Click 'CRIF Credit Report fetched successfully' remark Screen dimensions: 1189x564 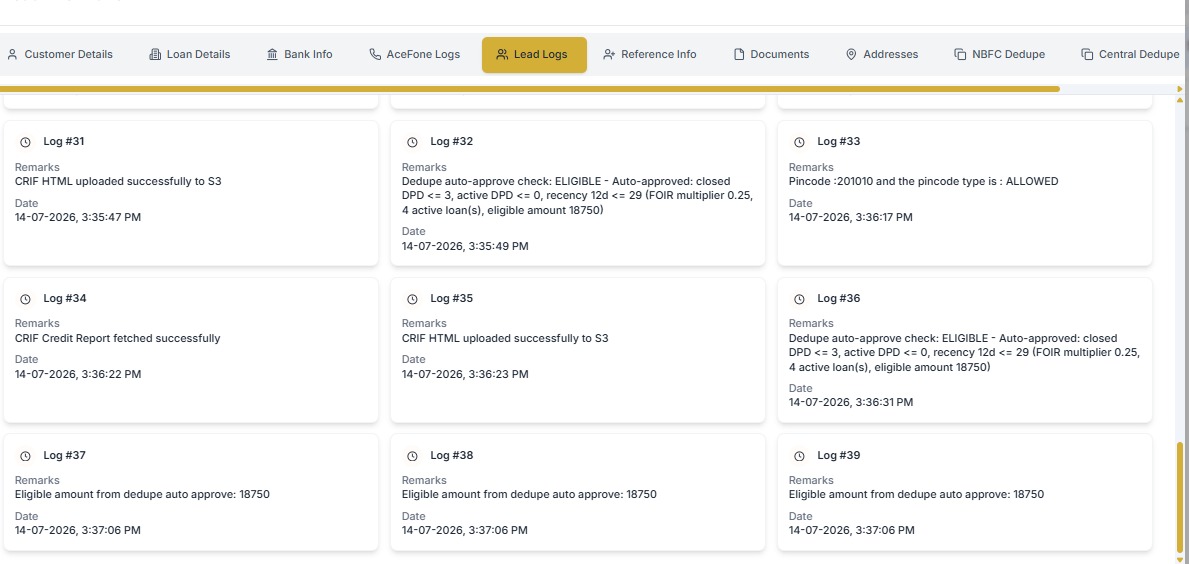coord(118,338)
